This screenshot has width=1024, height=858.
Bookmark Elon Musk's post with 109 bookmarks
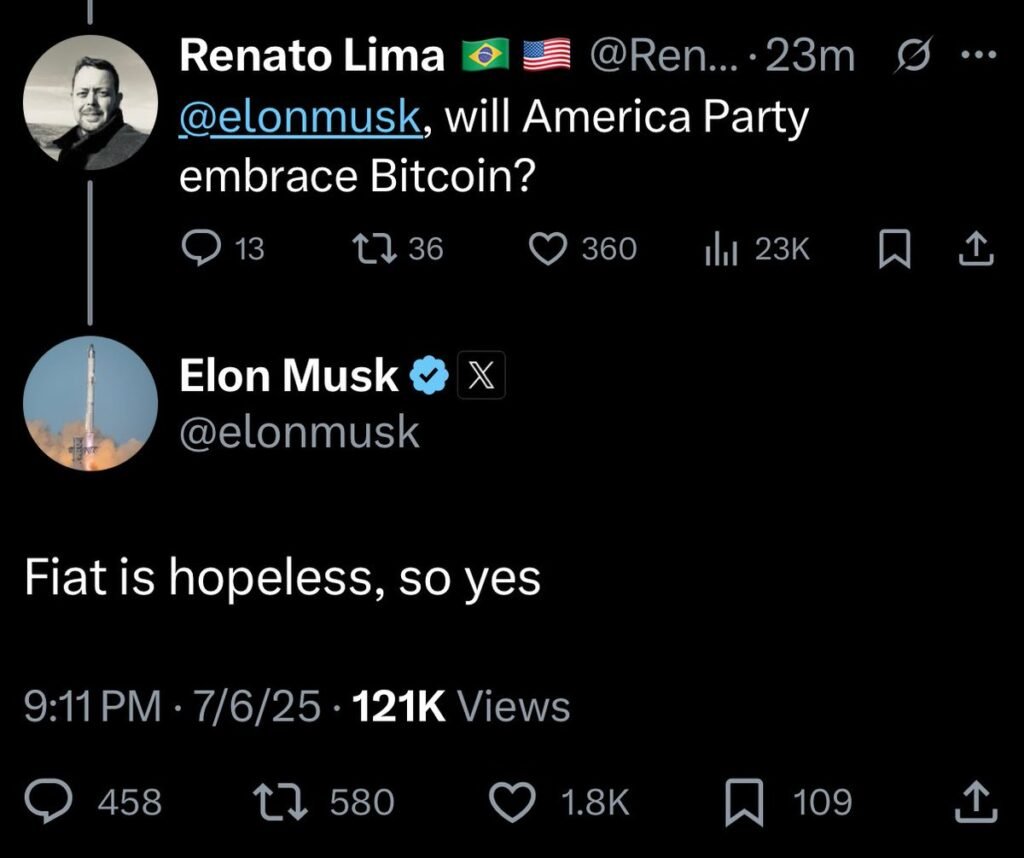(x=744, y=802)
